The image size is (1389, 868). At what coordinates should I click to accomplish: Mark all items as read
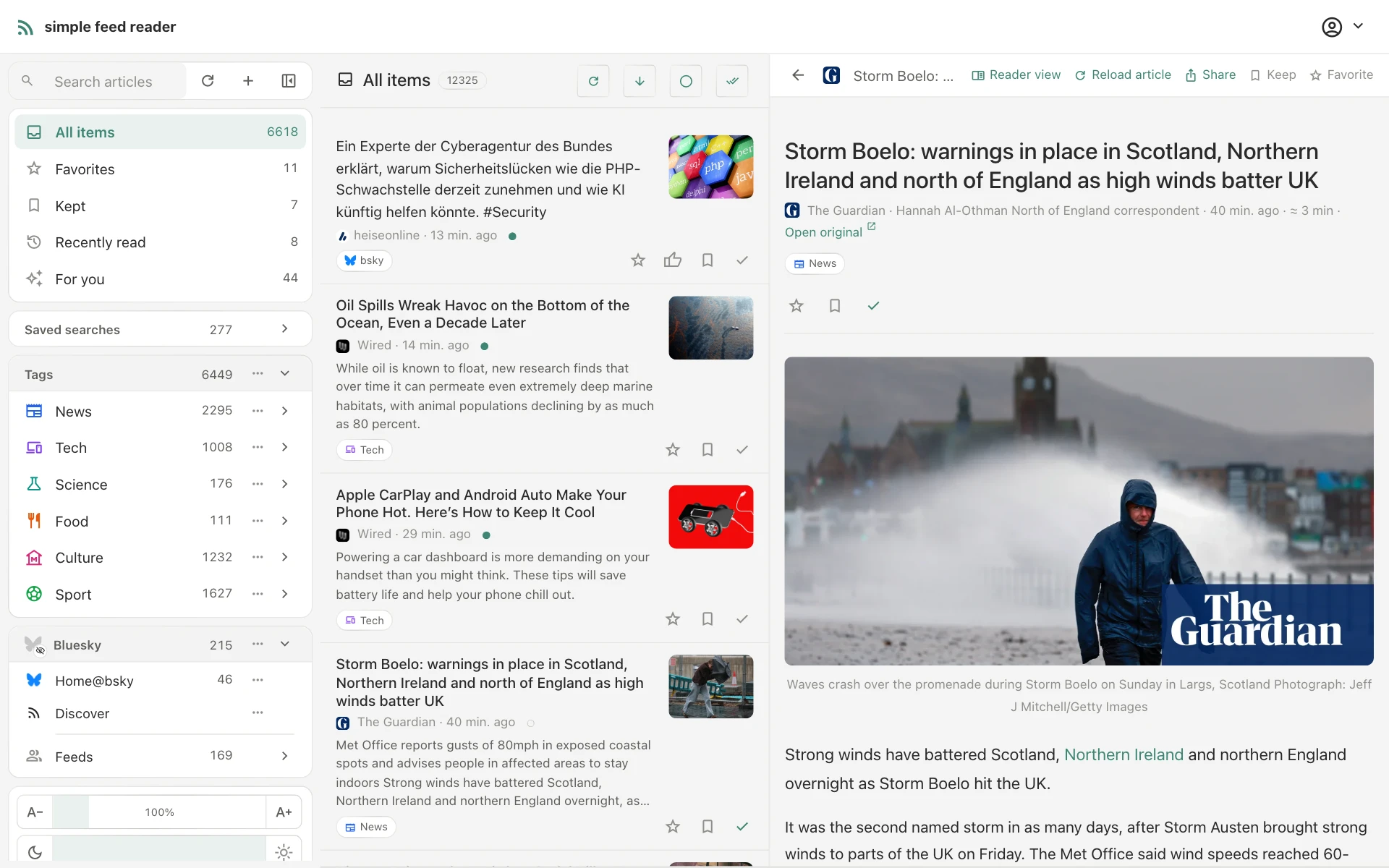point(732,81)
